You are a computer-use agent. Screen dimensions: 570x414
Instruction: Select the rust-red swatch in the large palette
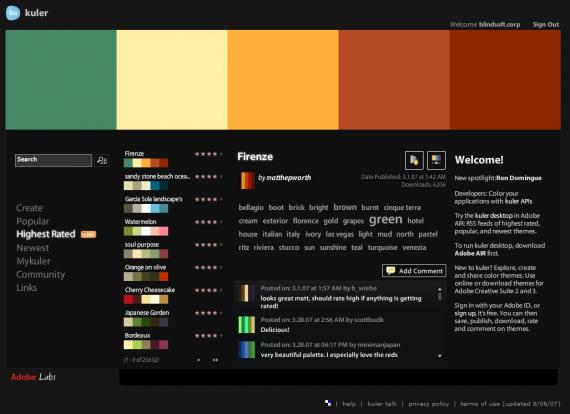(394, 80)
